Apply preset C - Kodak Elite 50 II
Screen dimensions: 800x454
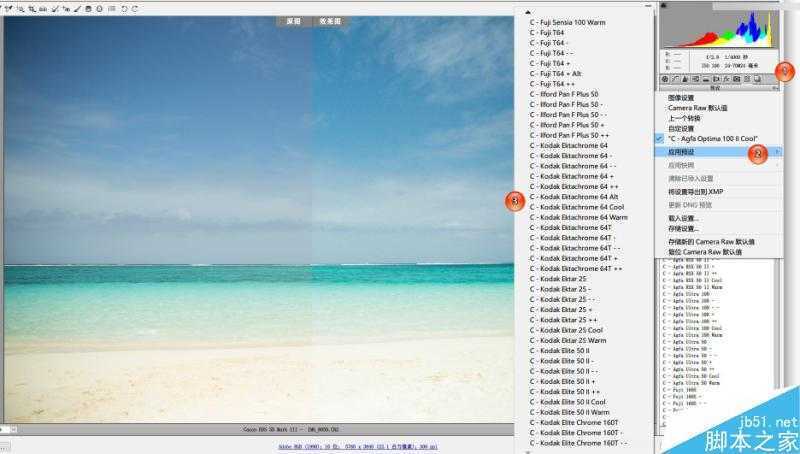[x=559, y=350]
